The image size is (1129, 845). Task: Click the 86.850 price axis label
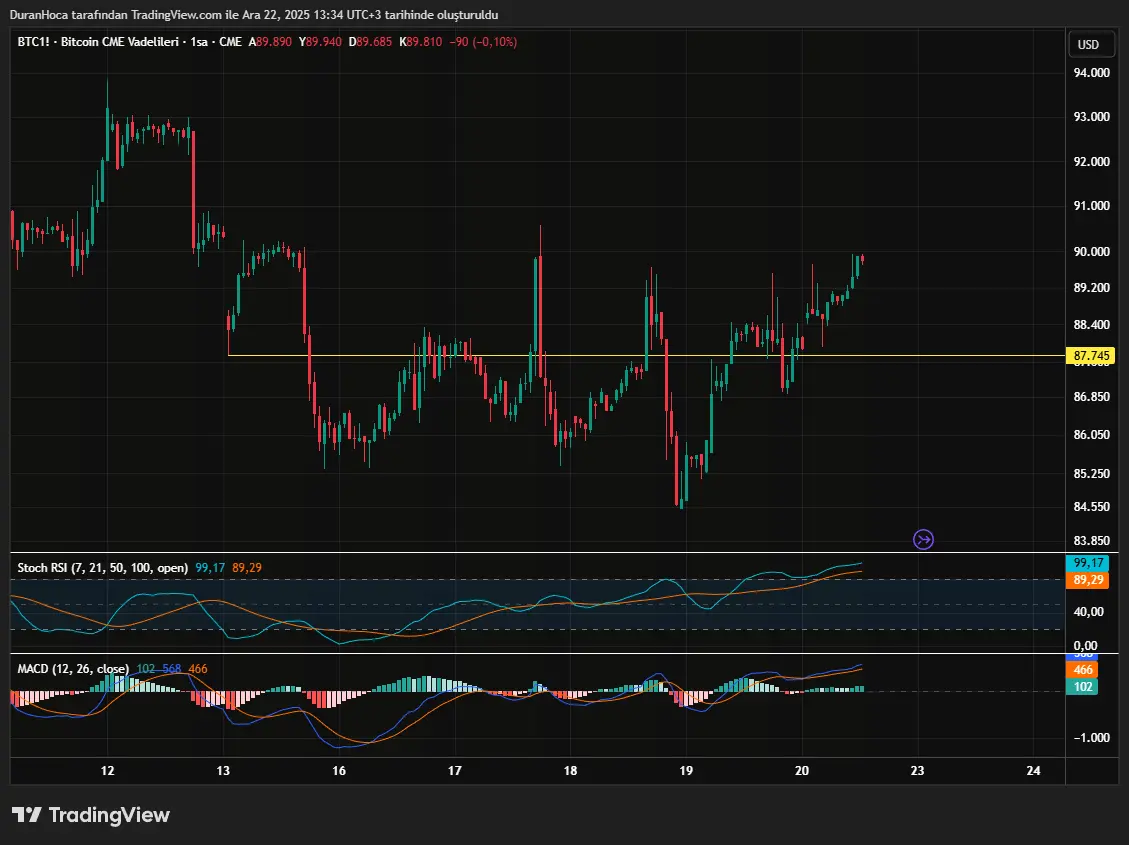pos(1091,397)
